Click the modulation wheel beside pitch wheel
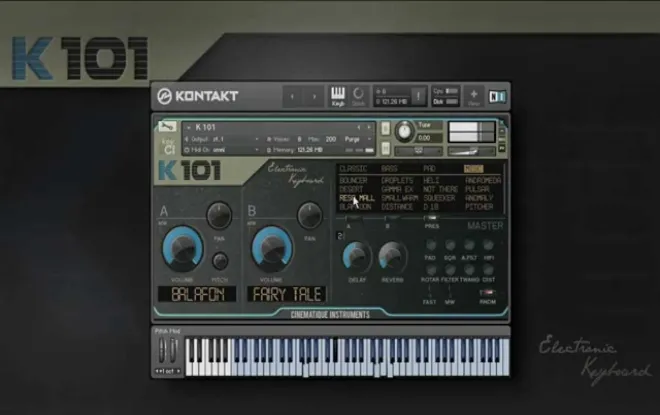This screenshot has width=660, height=415. pos(173,351)
